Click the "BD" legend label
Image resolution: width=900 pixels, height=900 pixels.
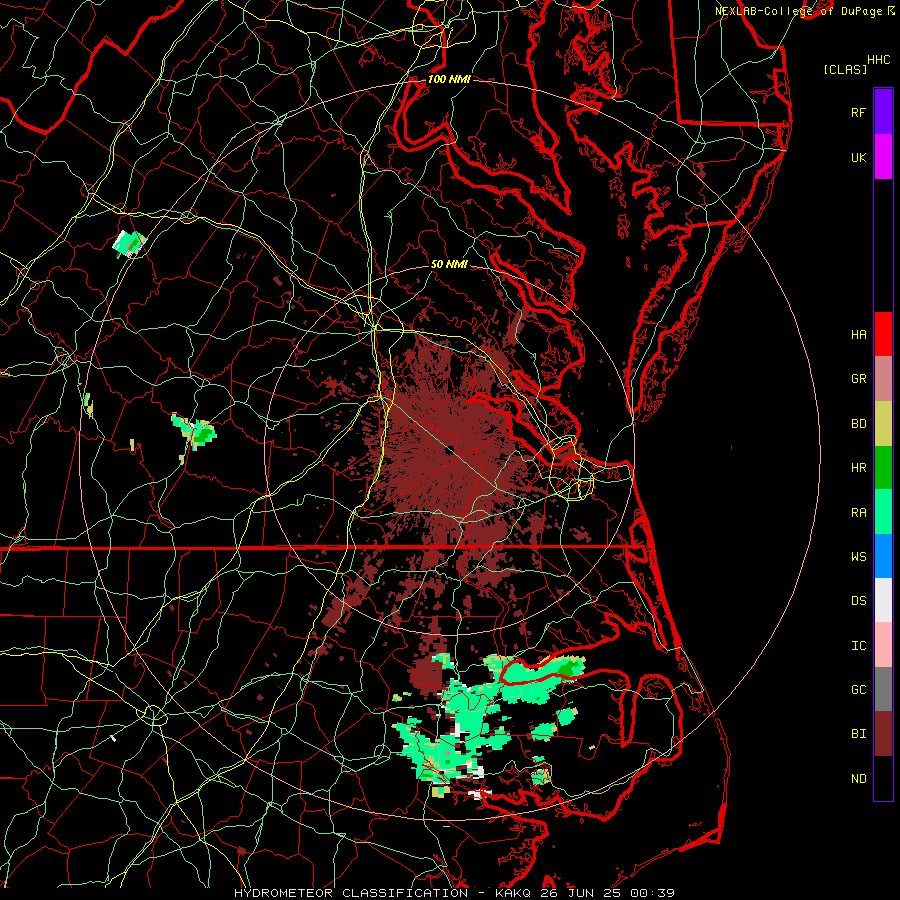coord(858,424)
